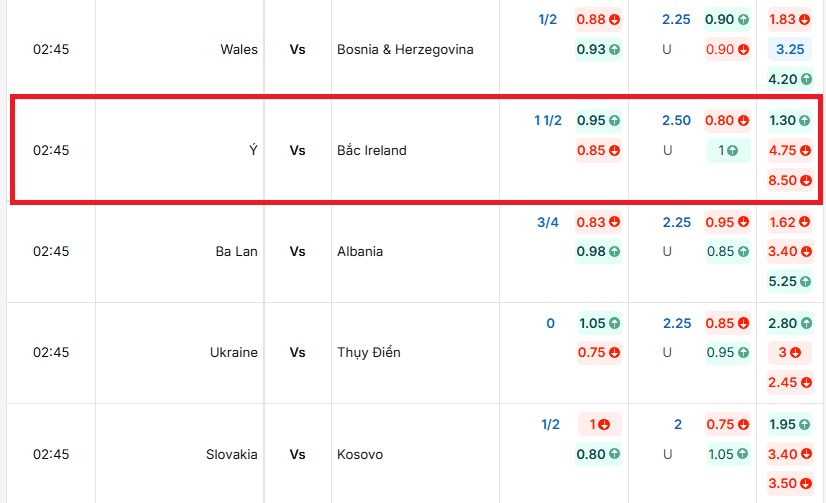Click the up arrow beside 1.95 odds
Image resolution: width=826 pixels, height=503 pixels.
coord(805,424)
